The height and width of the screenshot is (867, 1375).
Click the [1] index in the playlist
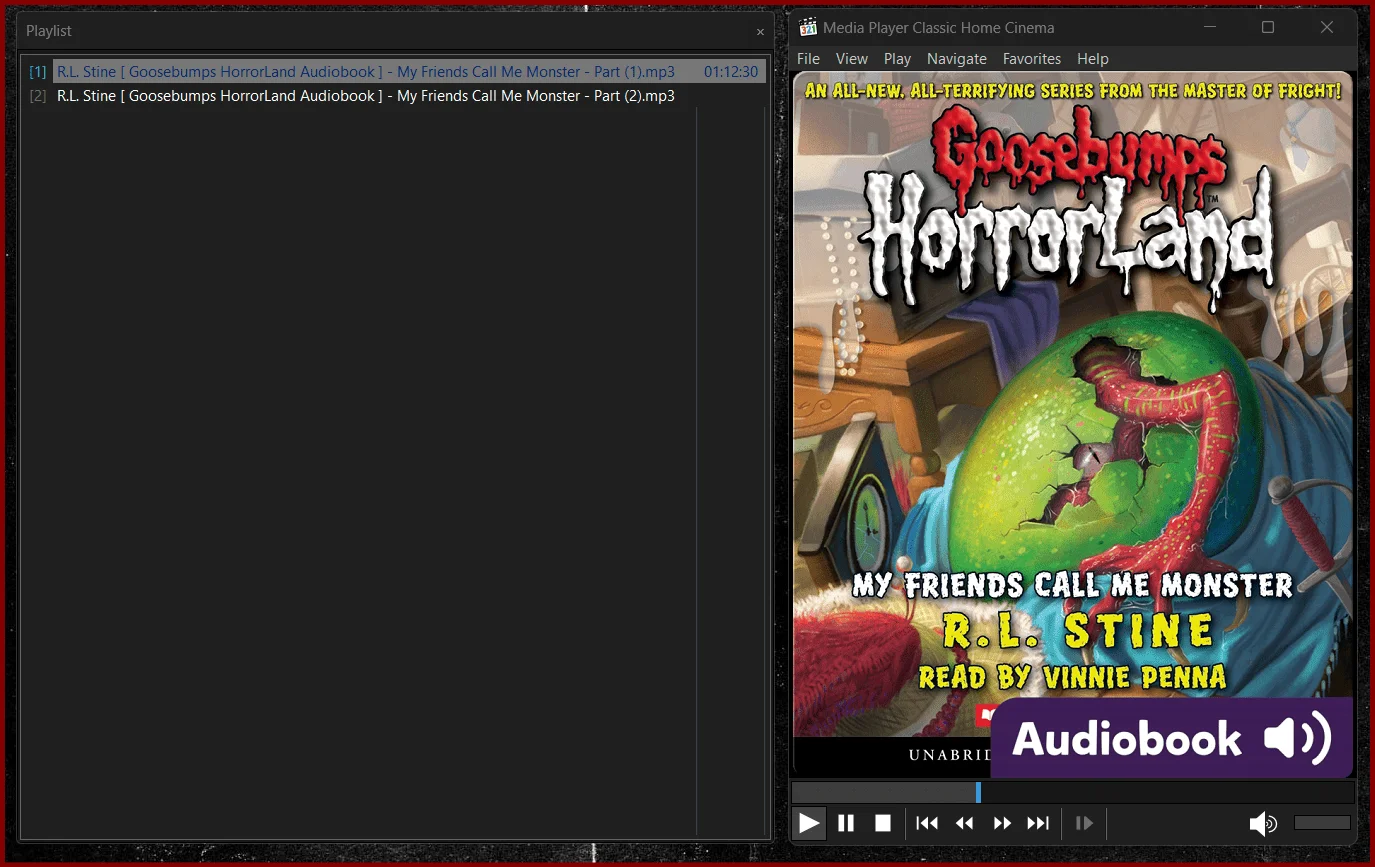(38, 72)
